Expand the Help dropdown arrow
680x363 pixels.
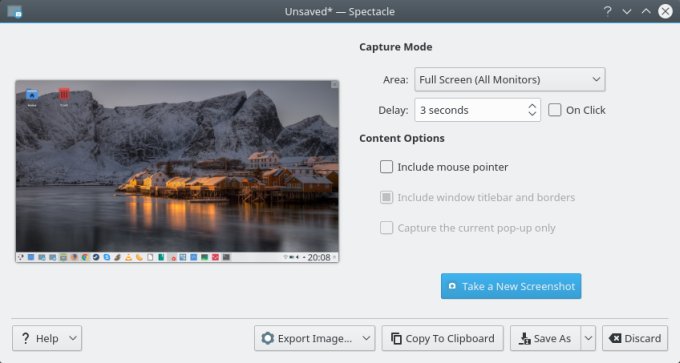73,338
